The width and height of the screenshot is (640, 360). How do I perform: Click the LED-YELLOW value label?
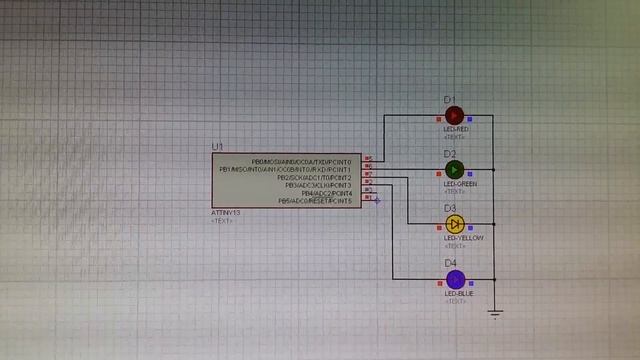tap(464, 238)
